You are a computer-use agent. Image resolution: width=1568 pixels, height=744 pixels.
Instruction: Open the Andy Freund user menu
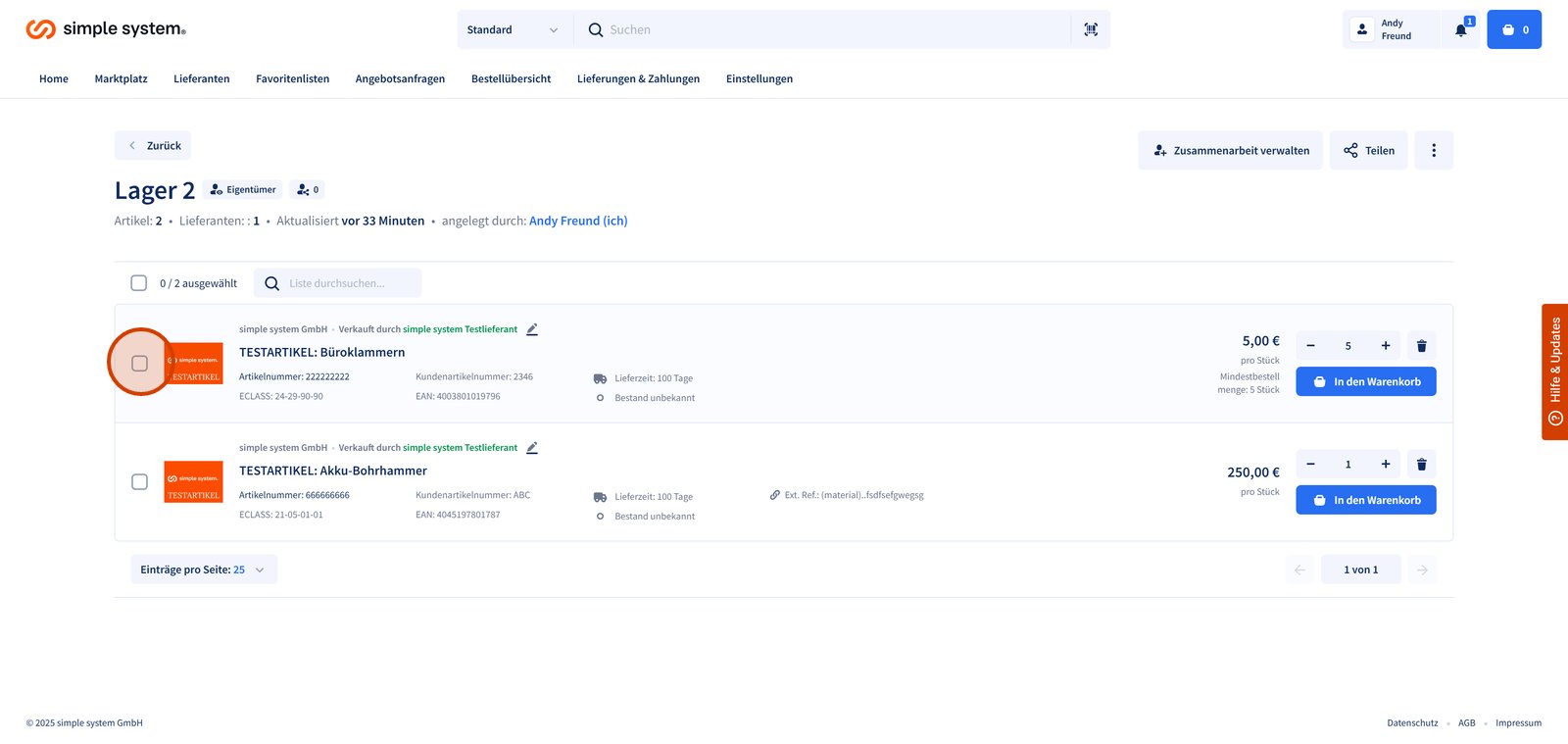(1391, 29)
